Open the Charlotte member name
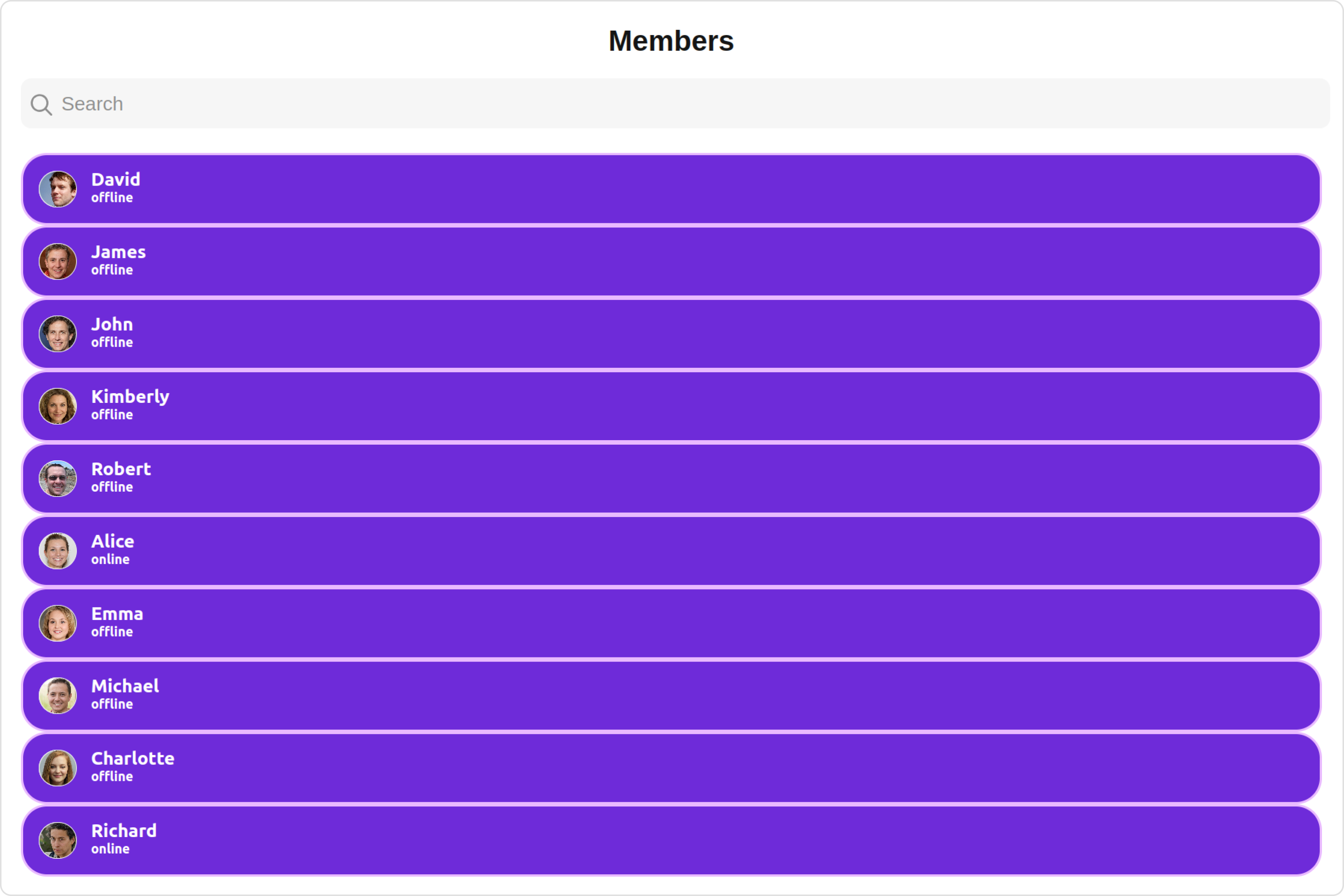The width and height of the screenshot is (1344, 896). (133, 758)
